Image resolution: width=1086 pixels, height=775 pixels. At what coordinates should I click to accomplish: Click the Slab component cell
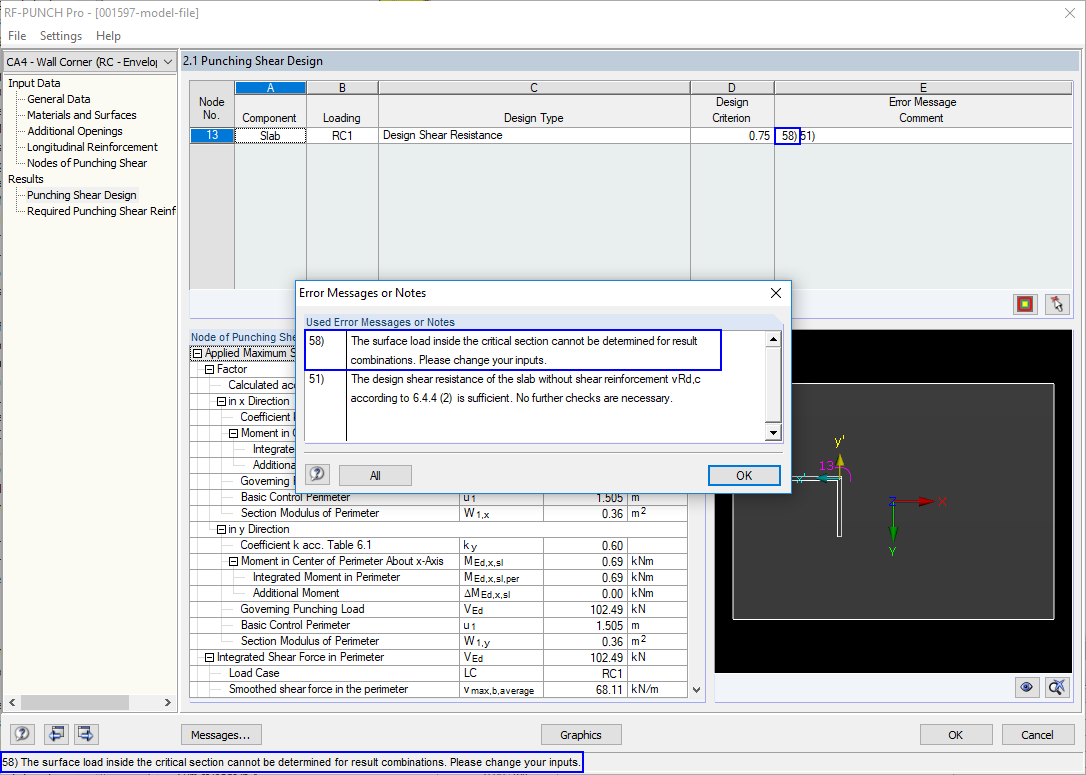coord(270,136)
